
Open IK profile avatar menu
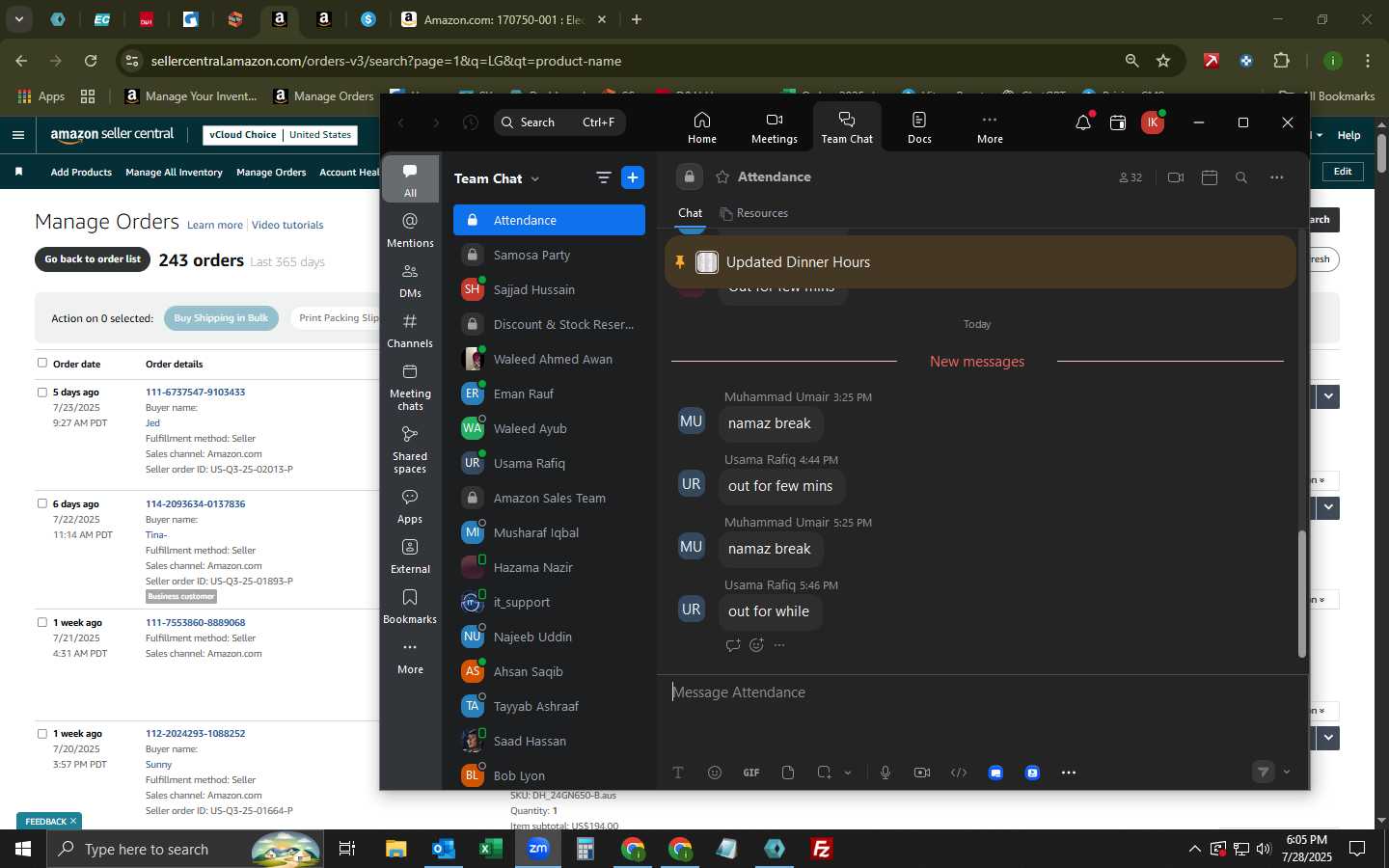pos(1152,122)
